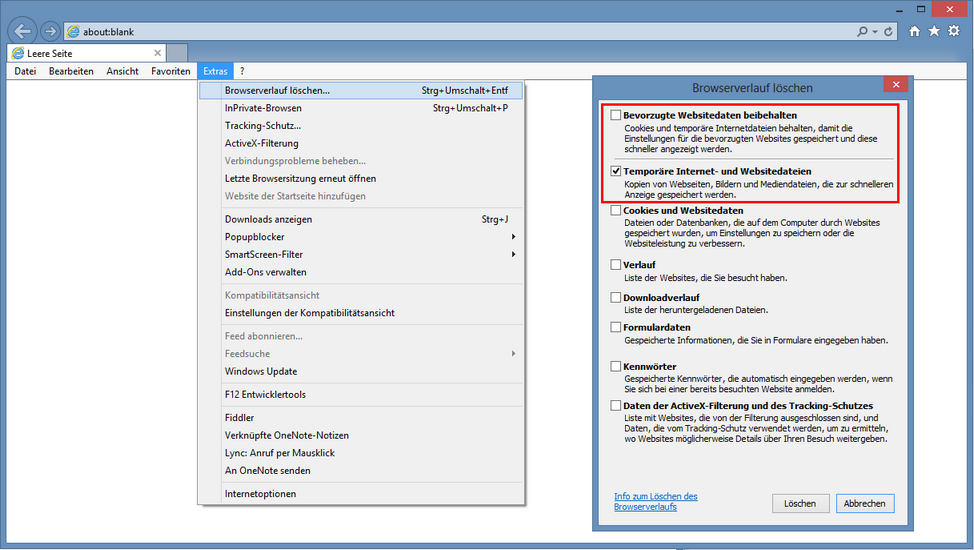
Task: Click the Abbrechen button
Action: [865, 503]
